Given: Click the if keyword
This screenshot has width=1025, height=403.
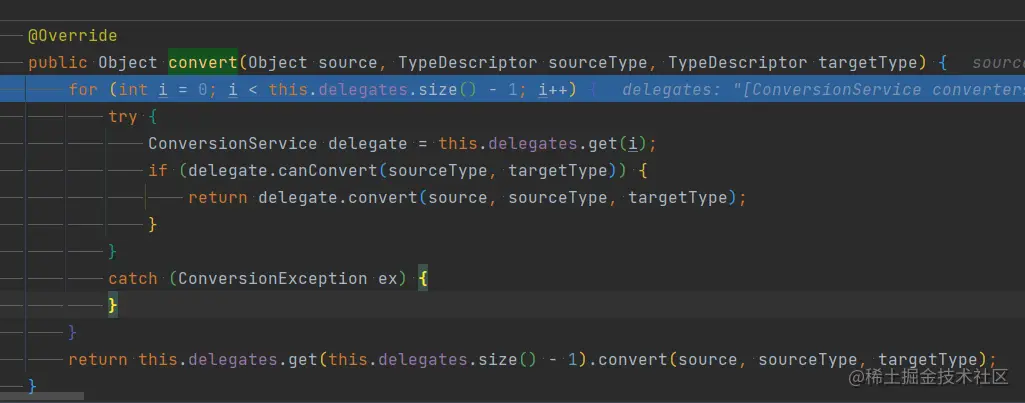Looking at the screenshot, I should (x=158, y=171).
